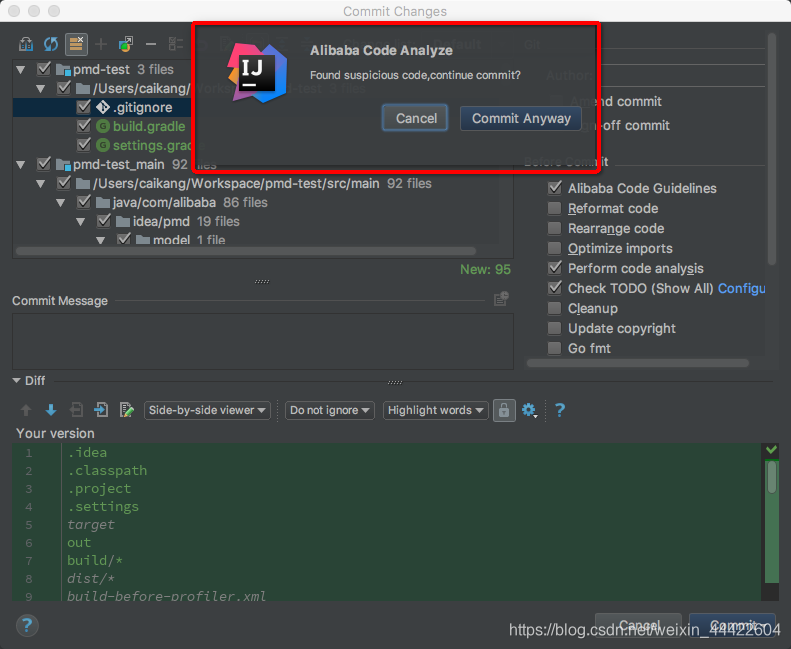The height and width of the screenshot is (649, 791).
Task: Click the .classpath line in the diff
Action: coord(107,470)
